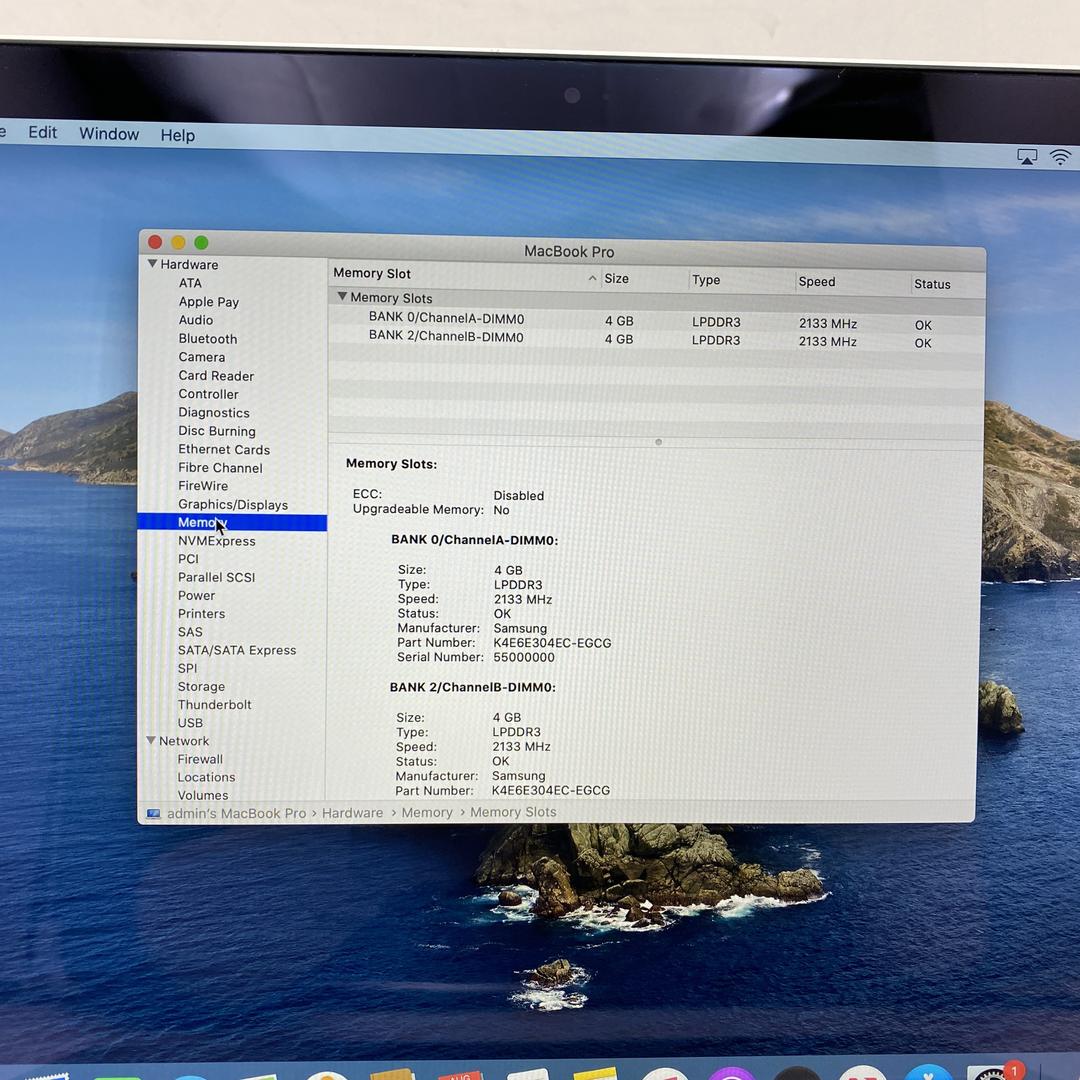Click the ECC value 'Disabled'
This screenshot has width=1080, height=1080.
pyautogui.click(x=519, y=496)
